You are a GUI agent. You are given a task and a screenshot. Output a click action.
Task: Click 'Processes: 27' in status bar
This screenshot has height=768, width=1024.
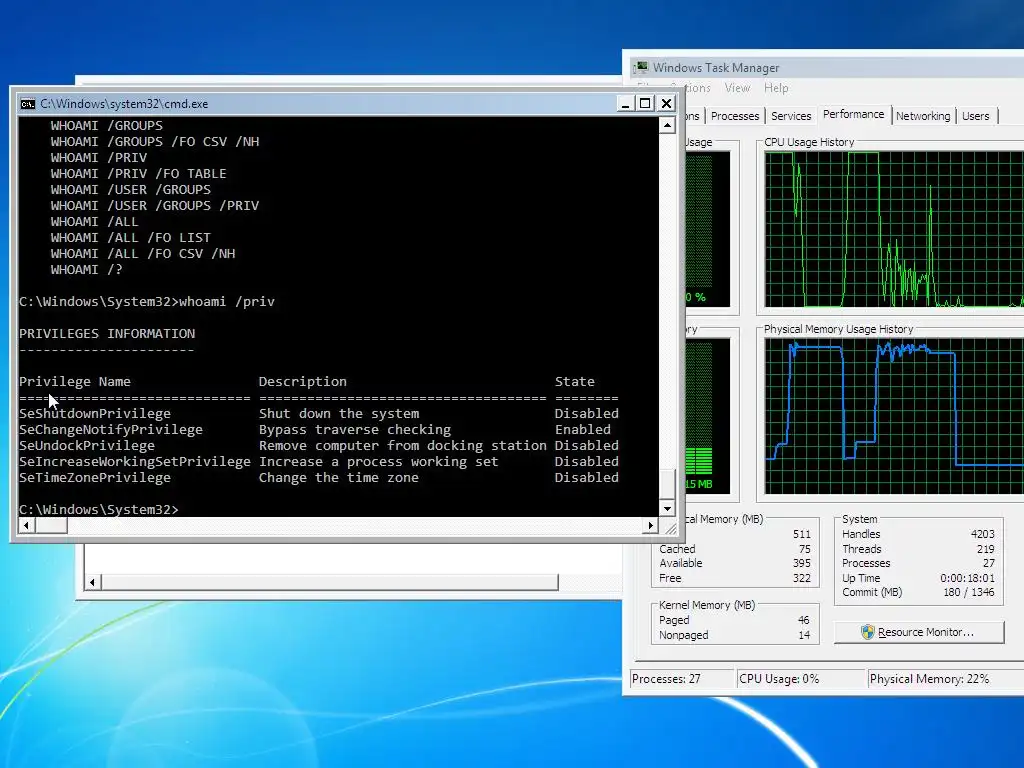665,679
